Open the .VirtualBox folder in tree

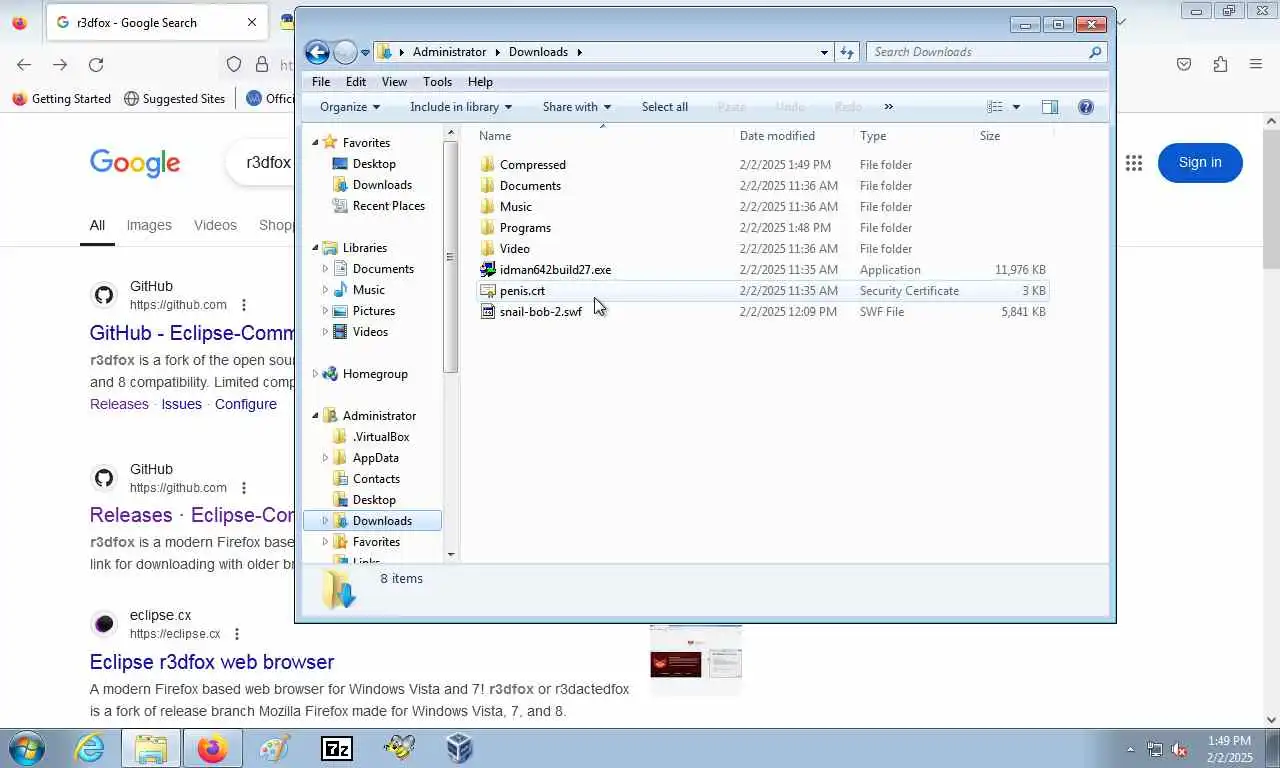point(381,437)
